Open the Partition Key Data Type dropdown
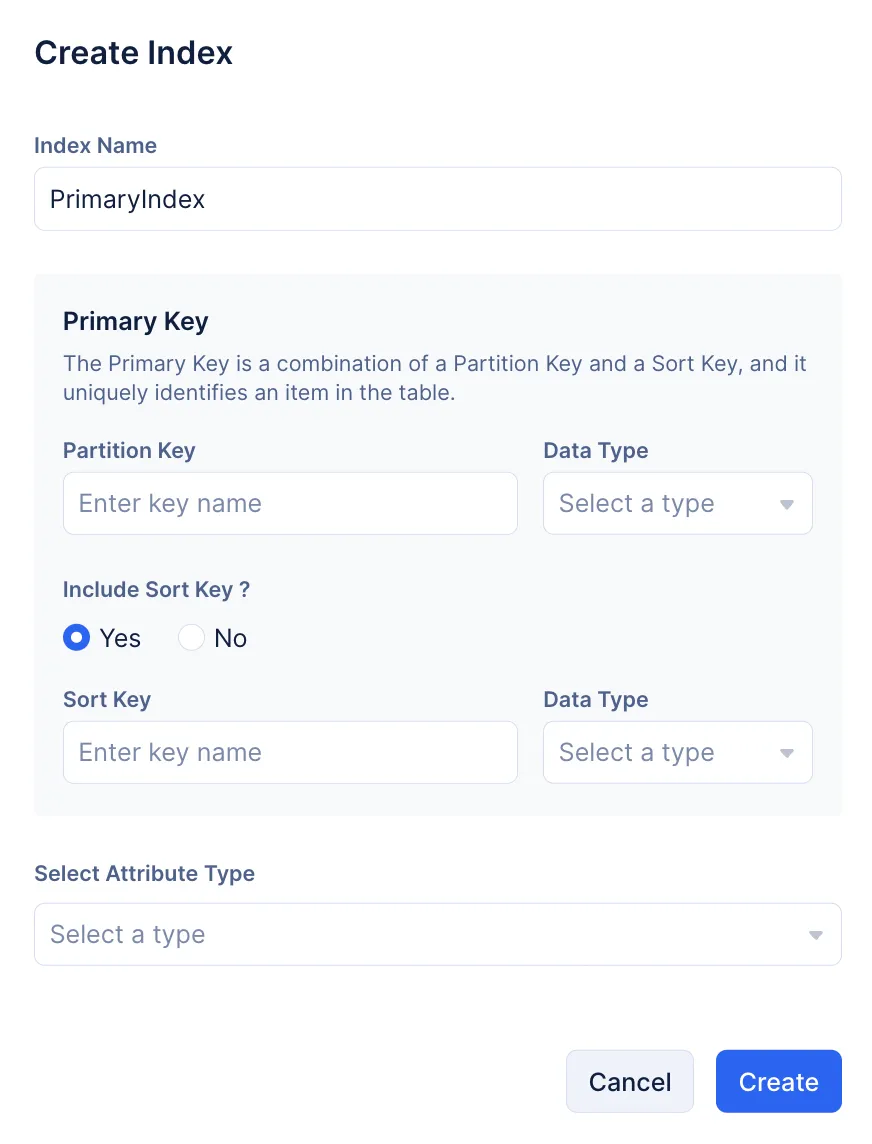 (x=677, y=504)
